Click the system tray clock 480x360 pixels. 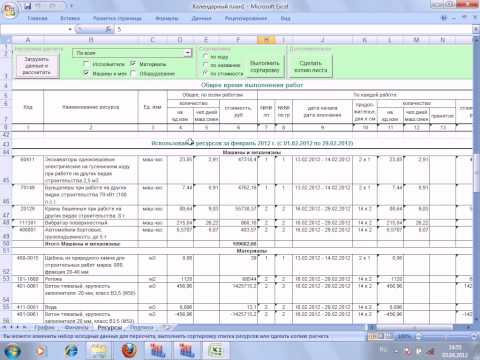click(455, 351)
